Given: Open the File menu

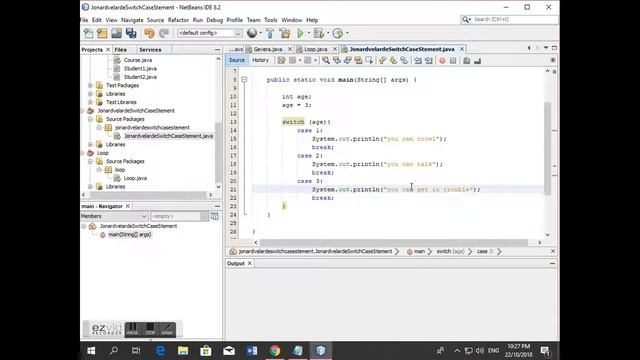Looking at the screenshot, I should coord(84,20).
